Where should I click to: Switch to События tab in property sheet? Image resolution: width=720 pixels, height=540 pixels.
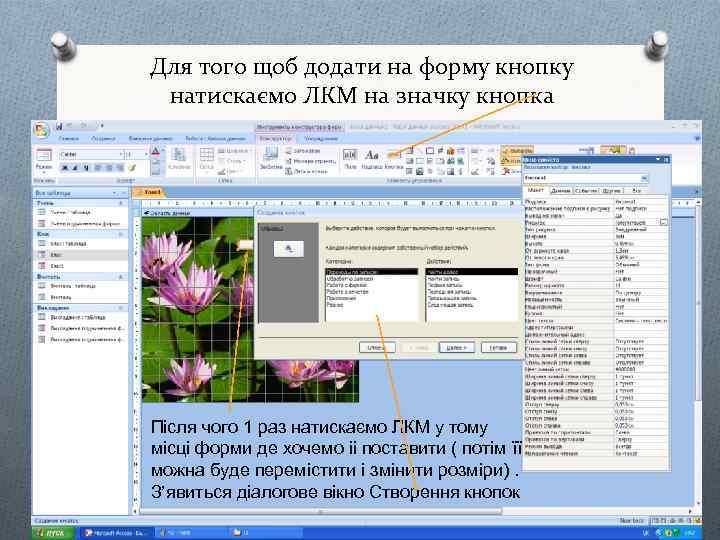[x=586, y=190]
